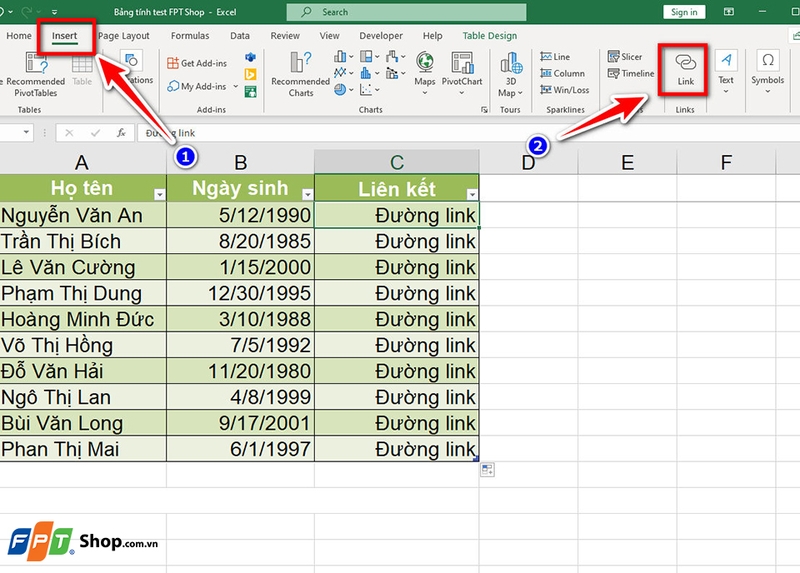The width and height of the screenshot is (800, 573).
Task: Open the Illustrations shapes button
Action: pyautogui.click(x=132, y=62)
